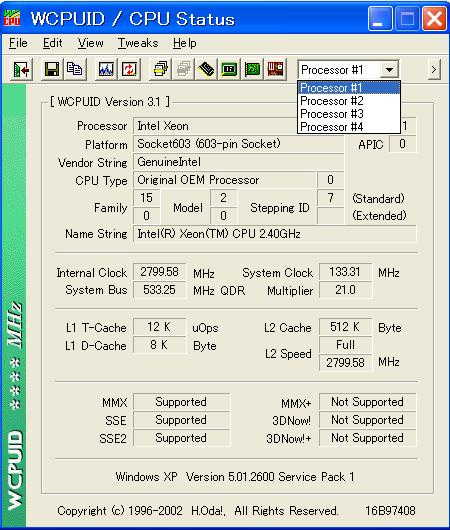
Task: Click the green circuit board icon
Action: tap(252, 69)
